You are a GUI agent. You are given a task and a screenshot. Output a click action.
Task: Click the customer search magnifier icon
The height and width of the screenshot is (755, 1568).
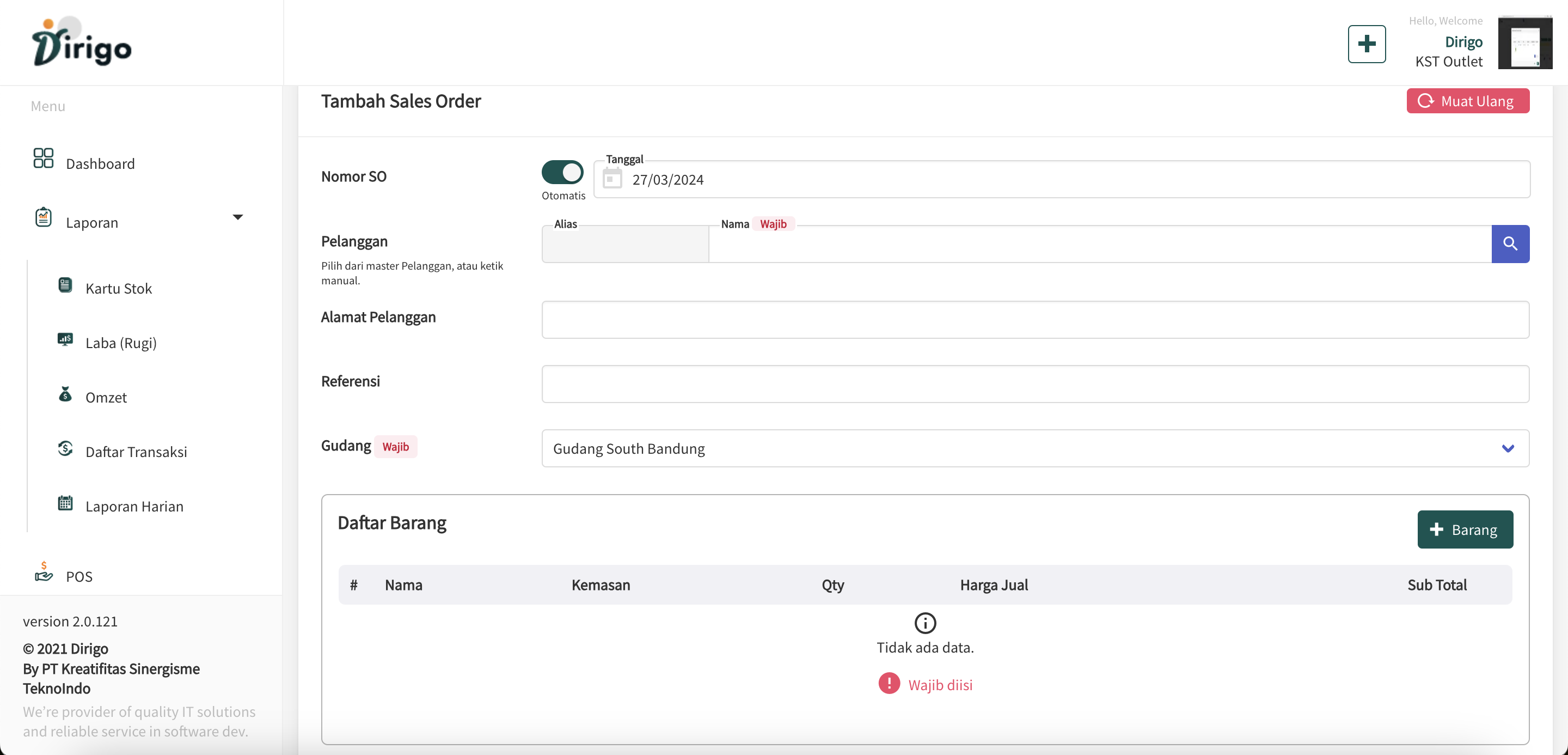pyautogui.click(x=1510, y=243)
